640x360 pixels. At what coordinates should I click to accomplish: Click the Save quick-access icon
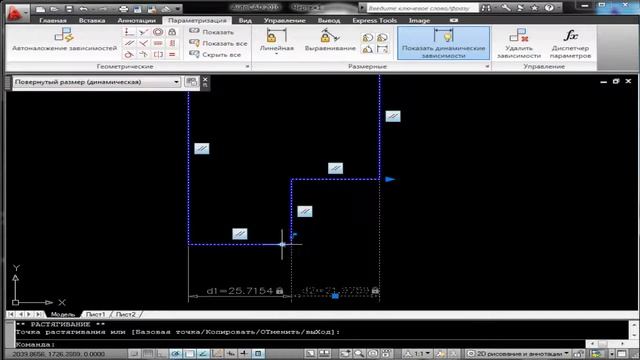click(x=69, y=9)
